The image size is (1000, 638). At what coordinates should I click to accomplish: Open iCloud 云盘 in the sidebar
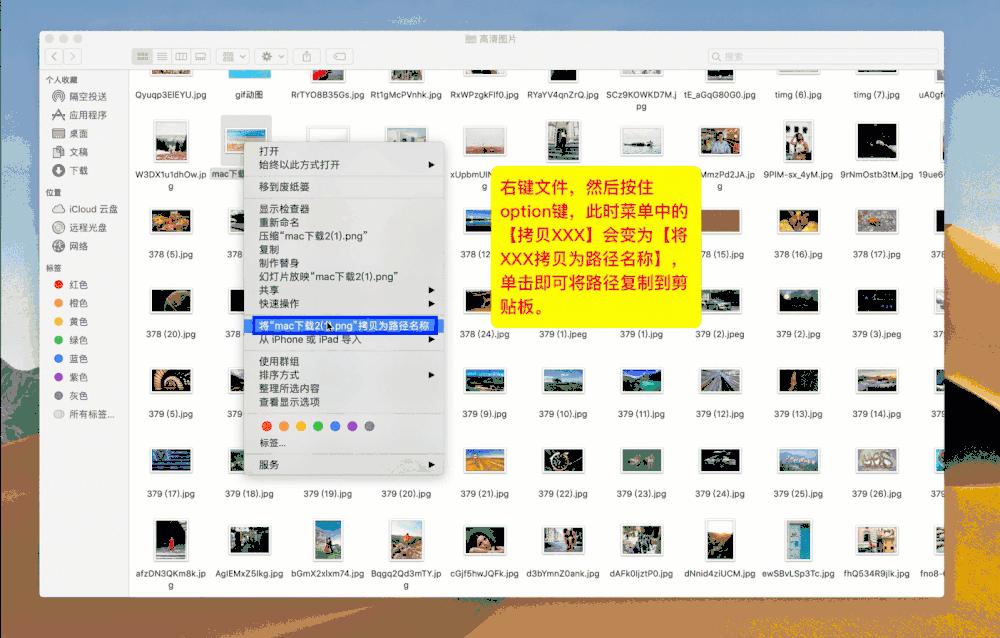(85, 209)
